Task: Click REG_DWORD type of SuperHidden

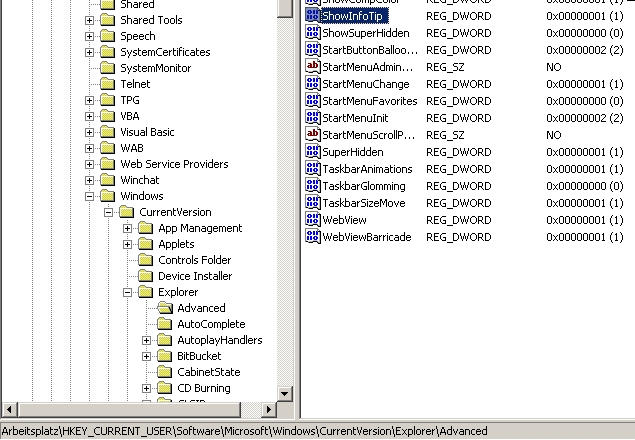Action: pos(458,152)
